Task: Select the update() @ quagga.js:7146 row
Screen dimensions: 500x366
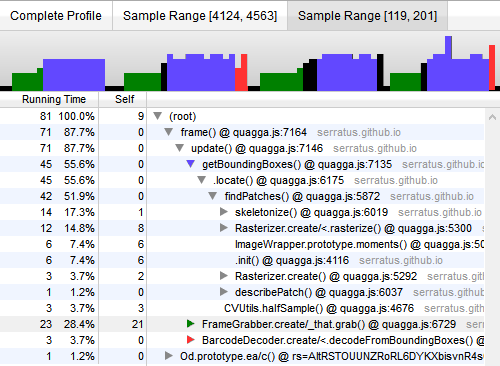Action: coord(242,148)
